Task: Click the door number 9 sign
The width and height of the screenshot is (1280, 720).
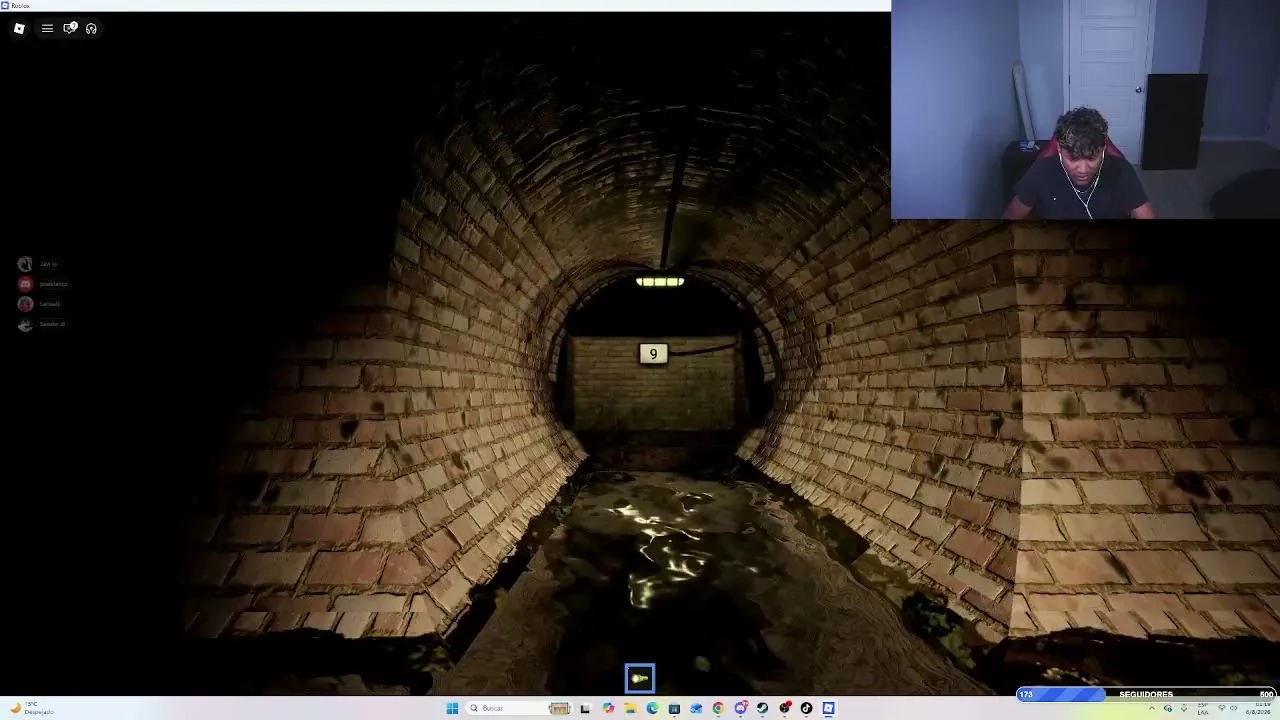Action: tap(653, 353)
